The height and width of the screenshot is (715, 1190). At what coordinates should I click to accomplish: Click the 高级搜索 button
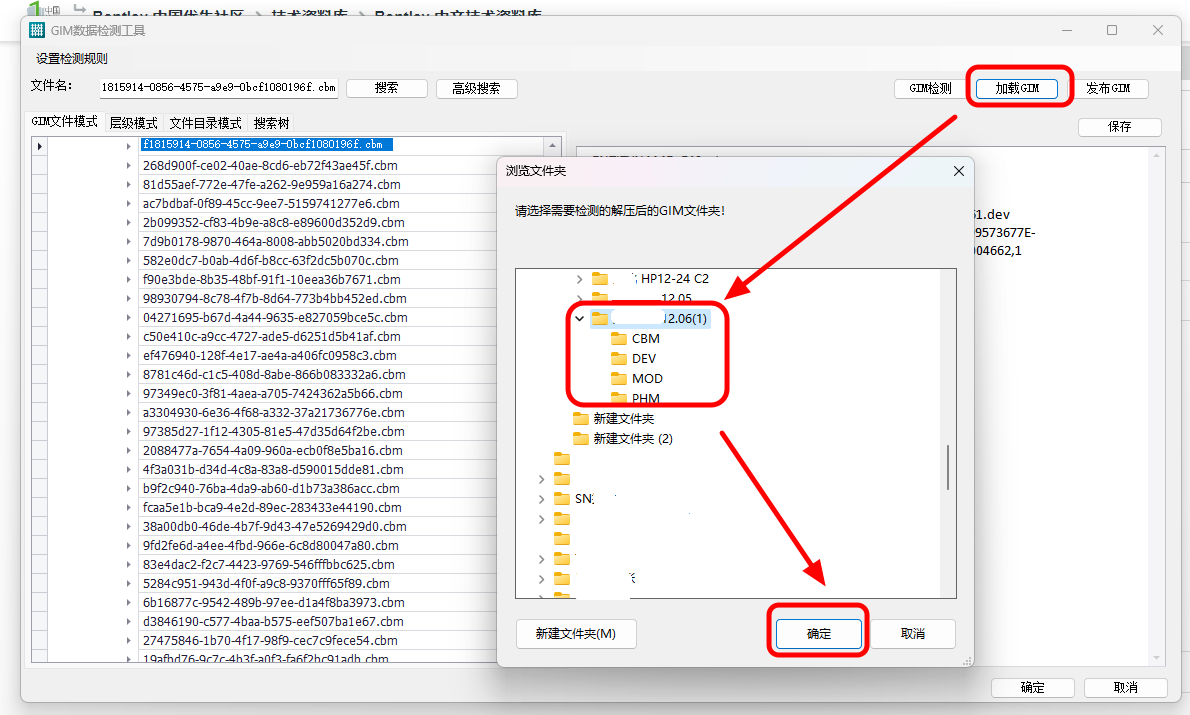click(477, 88)
